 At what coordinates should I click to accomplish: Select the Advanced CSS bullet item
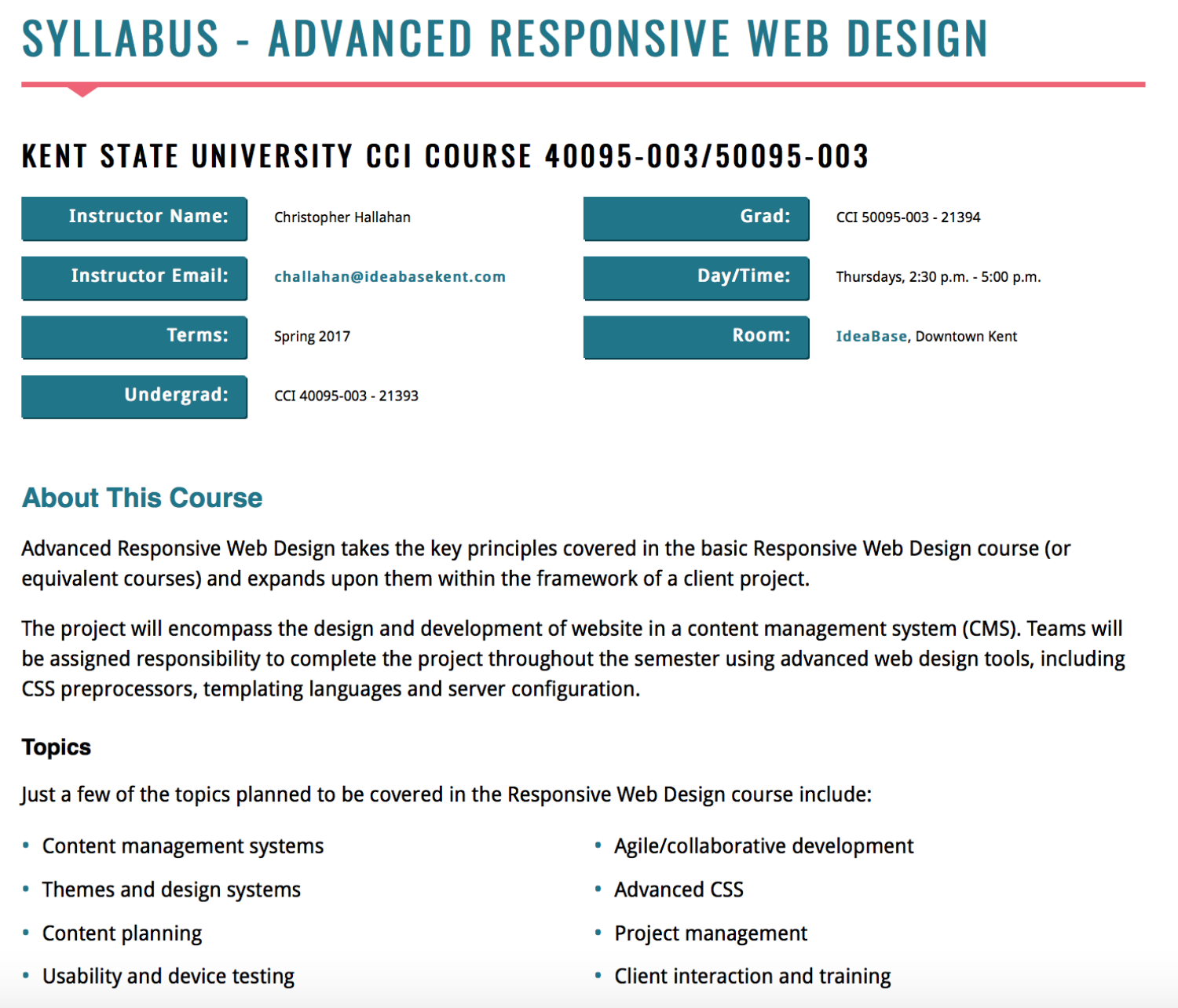click(680, 889)
